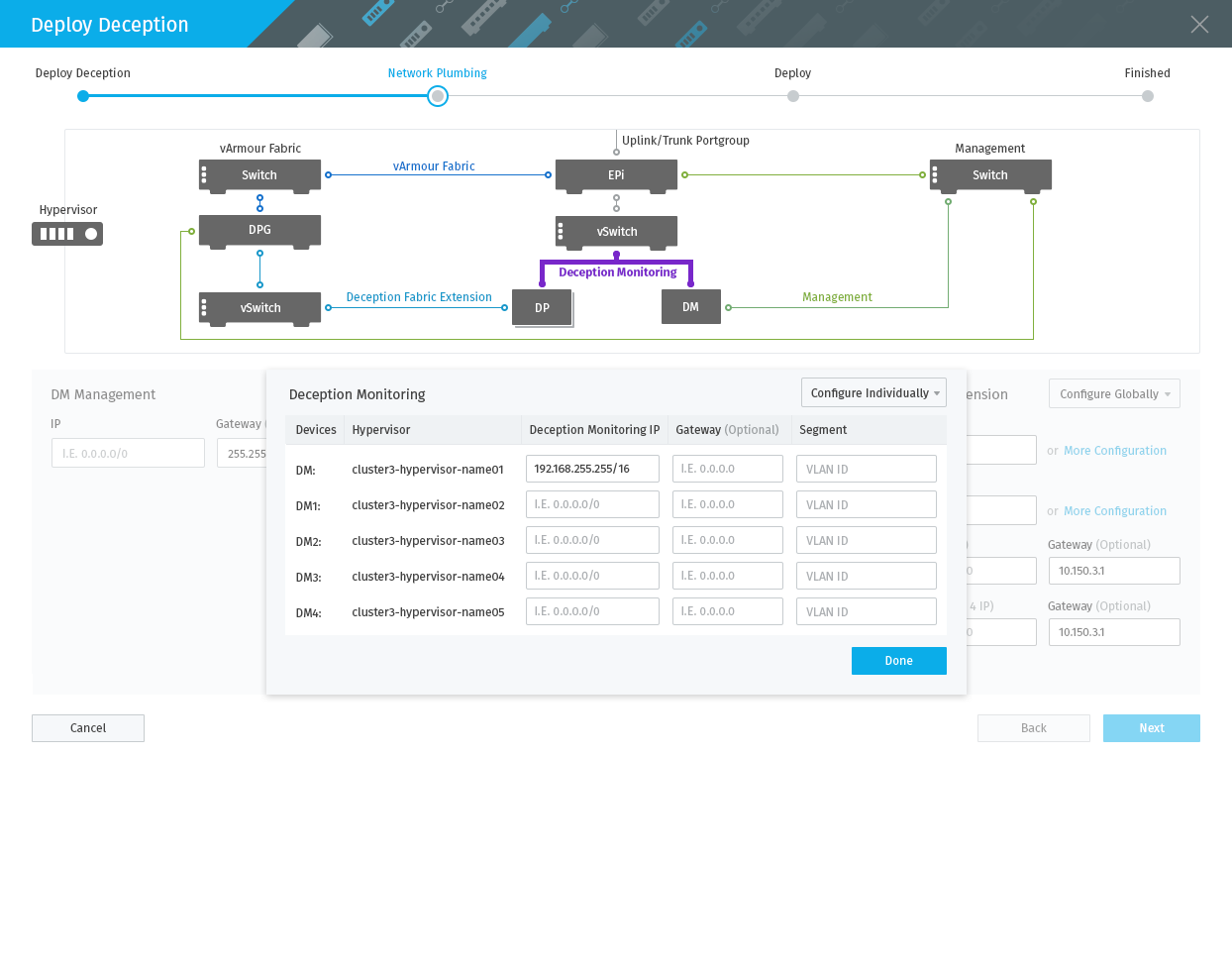
Task: Click the Segment column header
Action: coord(823,430)
